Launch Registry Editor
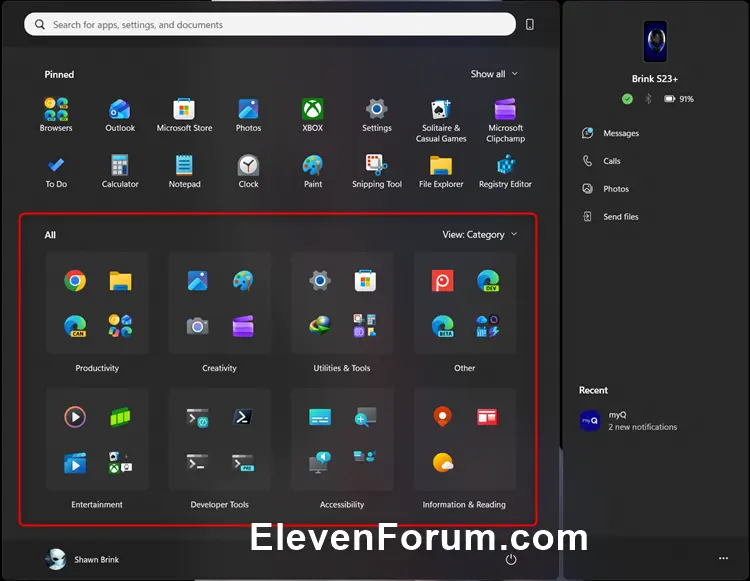Screen dimensions: 750x581 click(505, 171)
